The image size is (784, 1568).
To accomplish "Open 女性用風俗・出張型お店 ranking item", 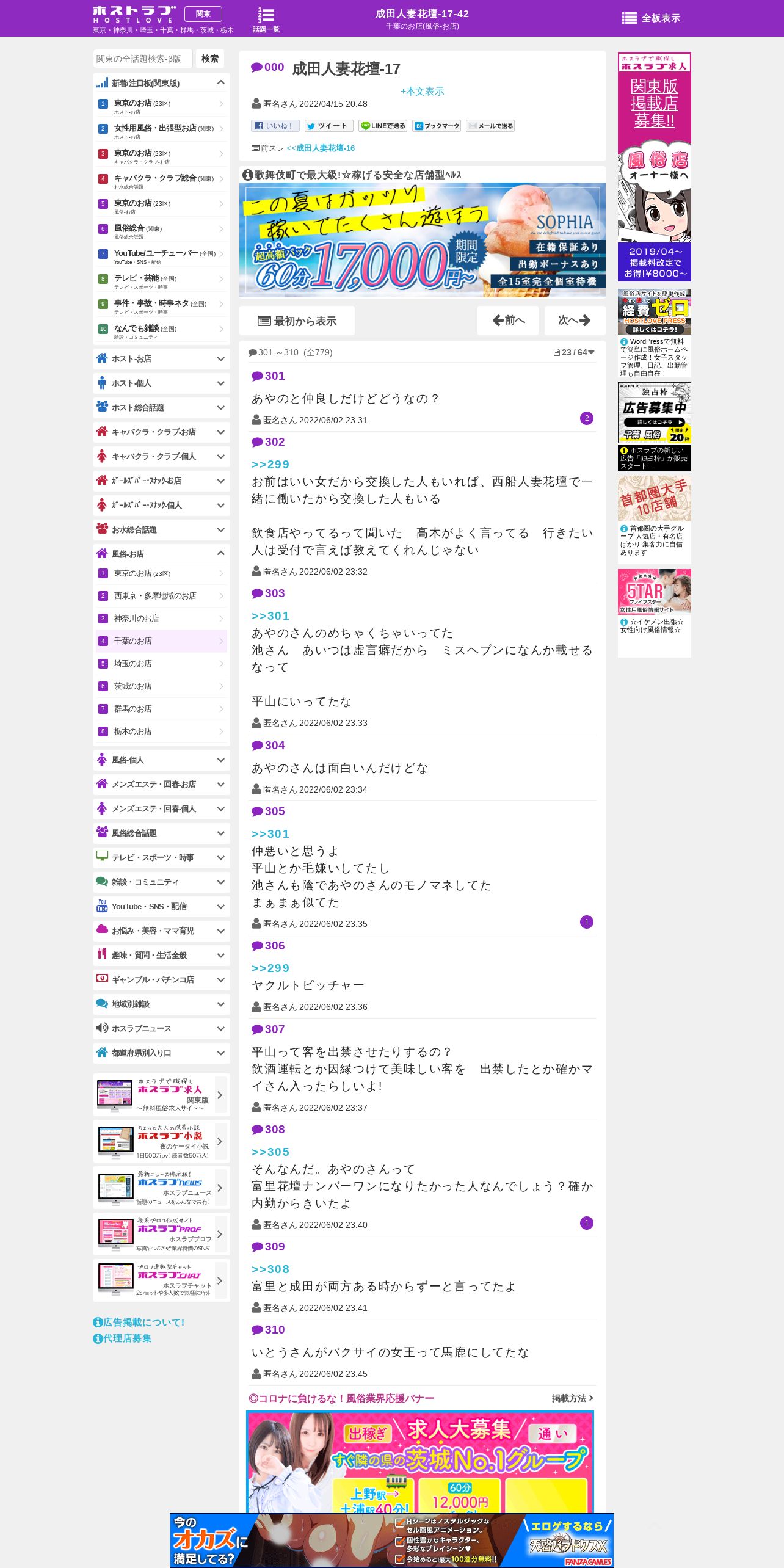I will click(x=161, y=129).
